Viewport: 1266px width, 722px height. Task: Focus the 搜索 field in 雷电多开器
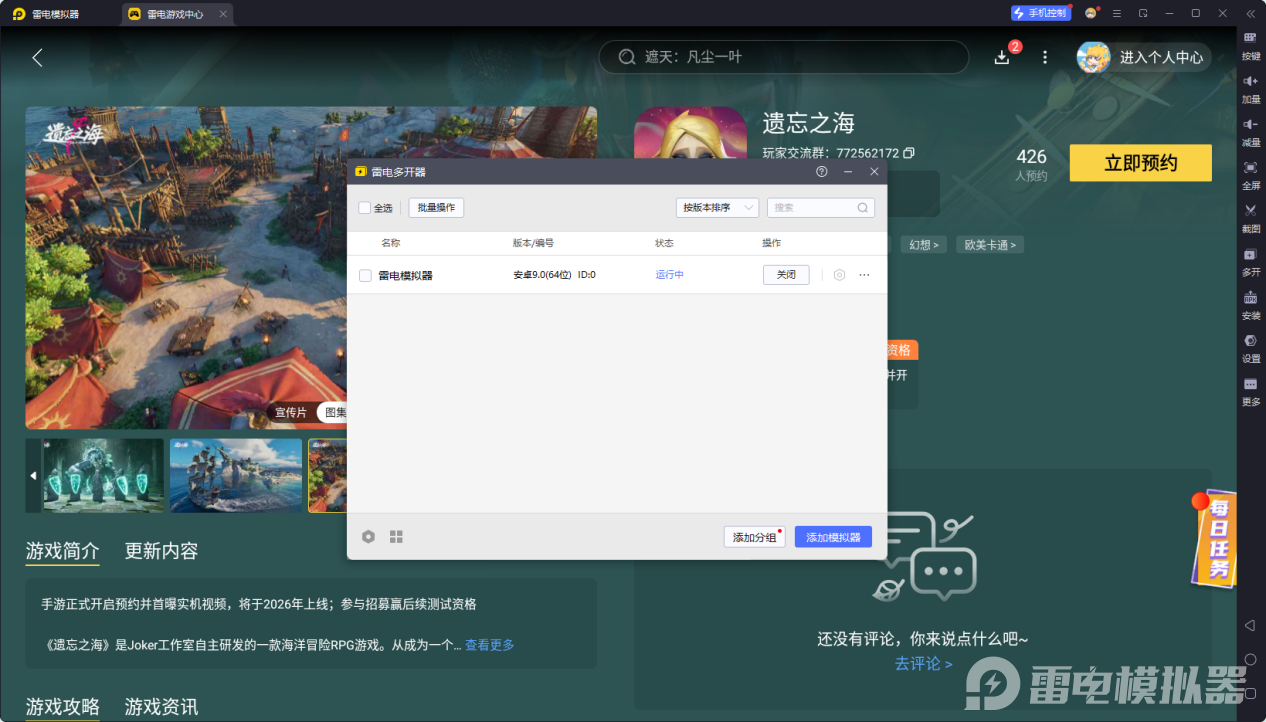[x=821, y=208]
